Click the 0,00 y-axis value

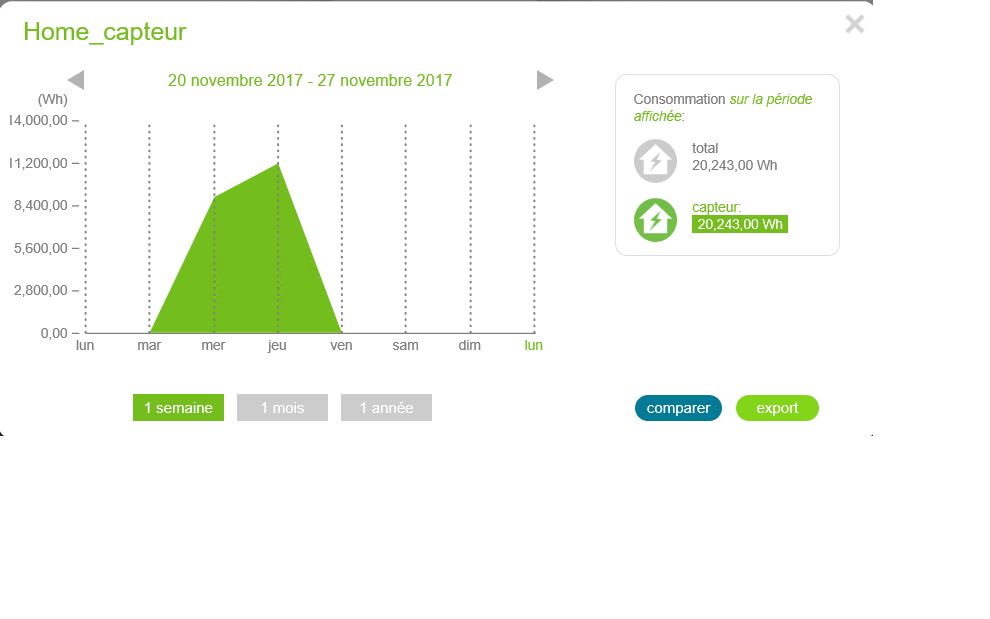pos(54,333)
